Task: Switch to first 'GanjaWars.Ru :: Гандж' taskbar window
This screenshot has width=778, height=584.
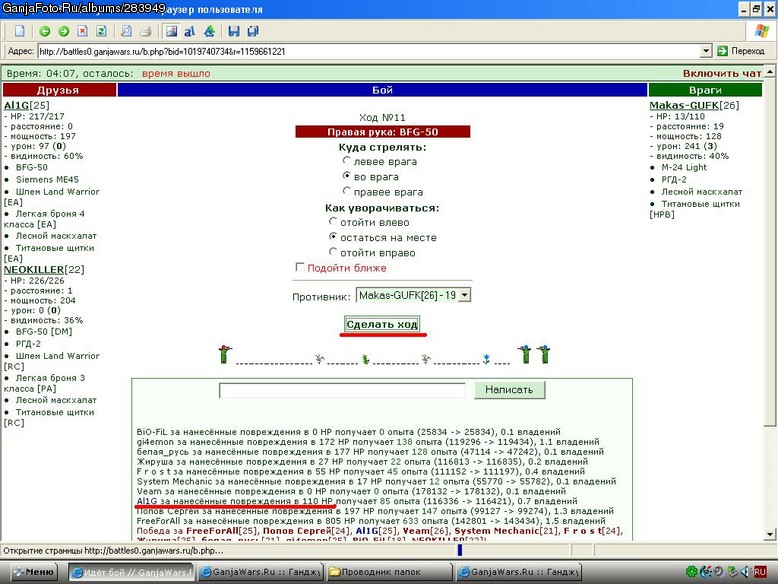Action: (x=261, y=572)
